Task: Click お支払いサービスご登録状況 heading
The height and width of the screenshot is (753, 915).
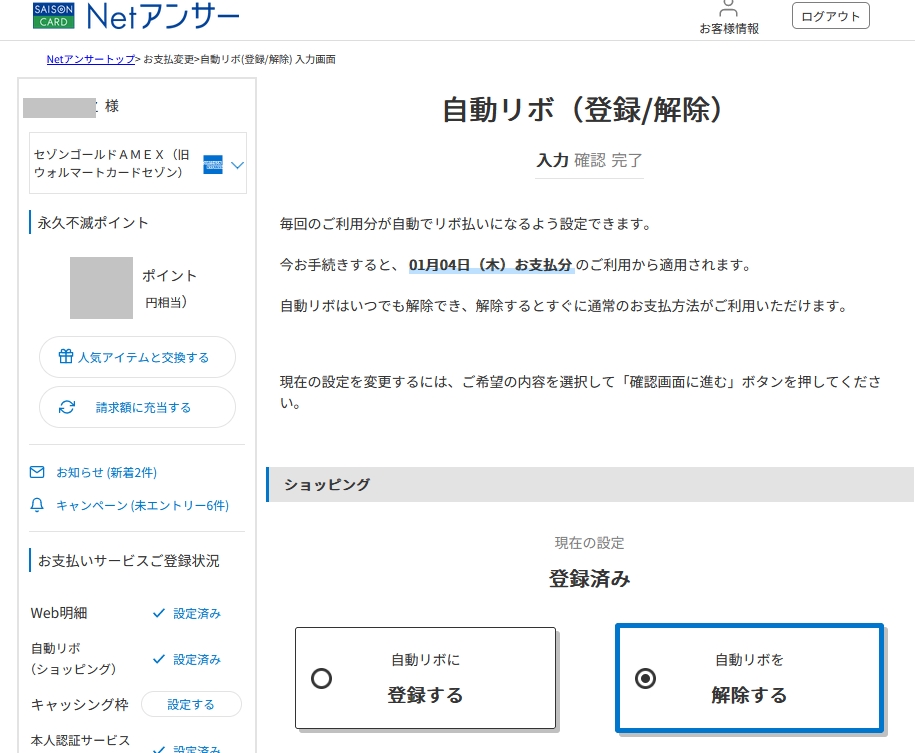Action: 128,561
